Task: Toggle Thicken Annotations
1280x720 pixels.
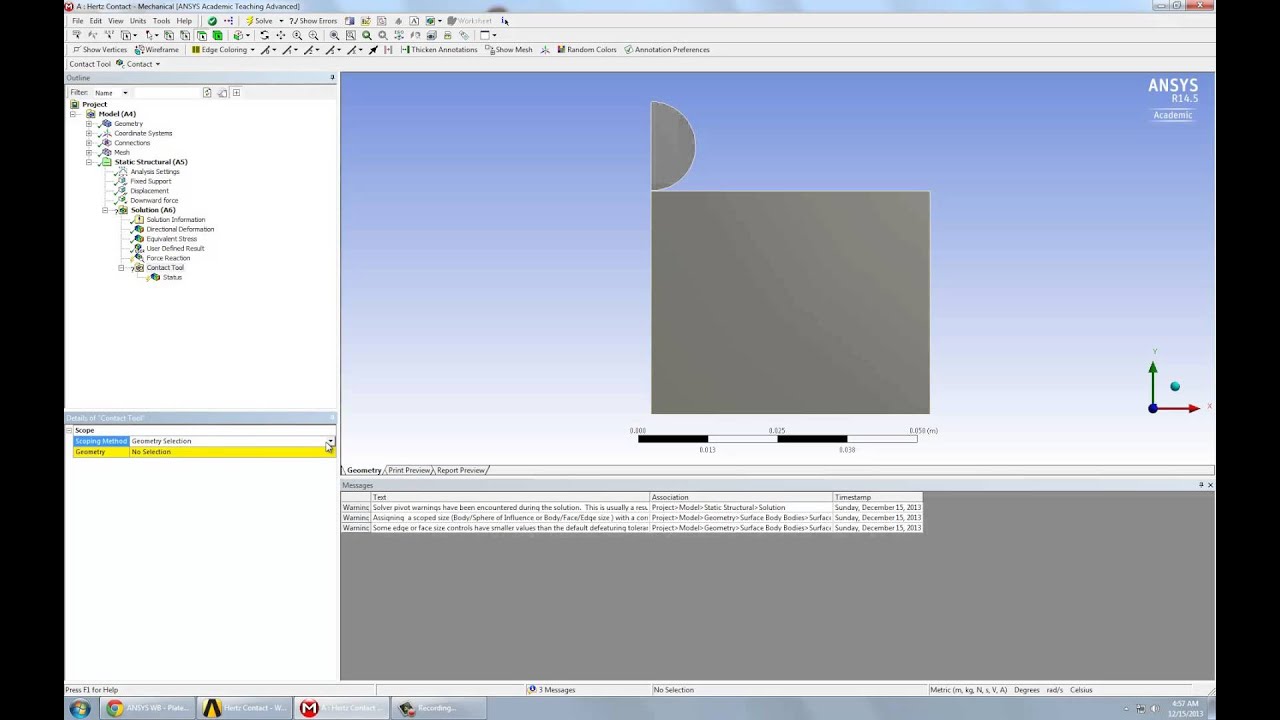Action: tap(438, 49)
